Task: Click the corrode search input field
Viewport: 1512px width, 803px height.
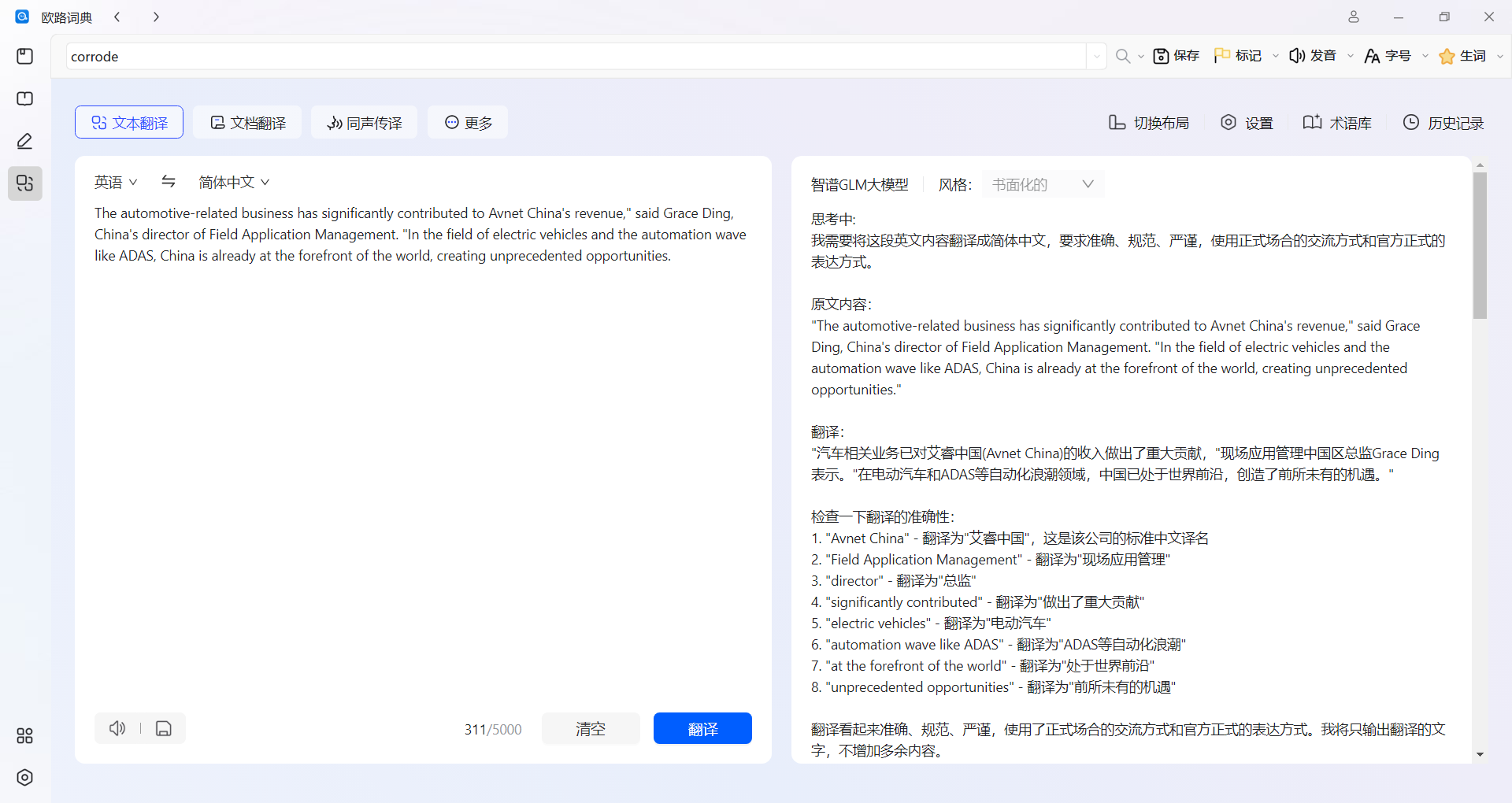Action: [575, 56]
